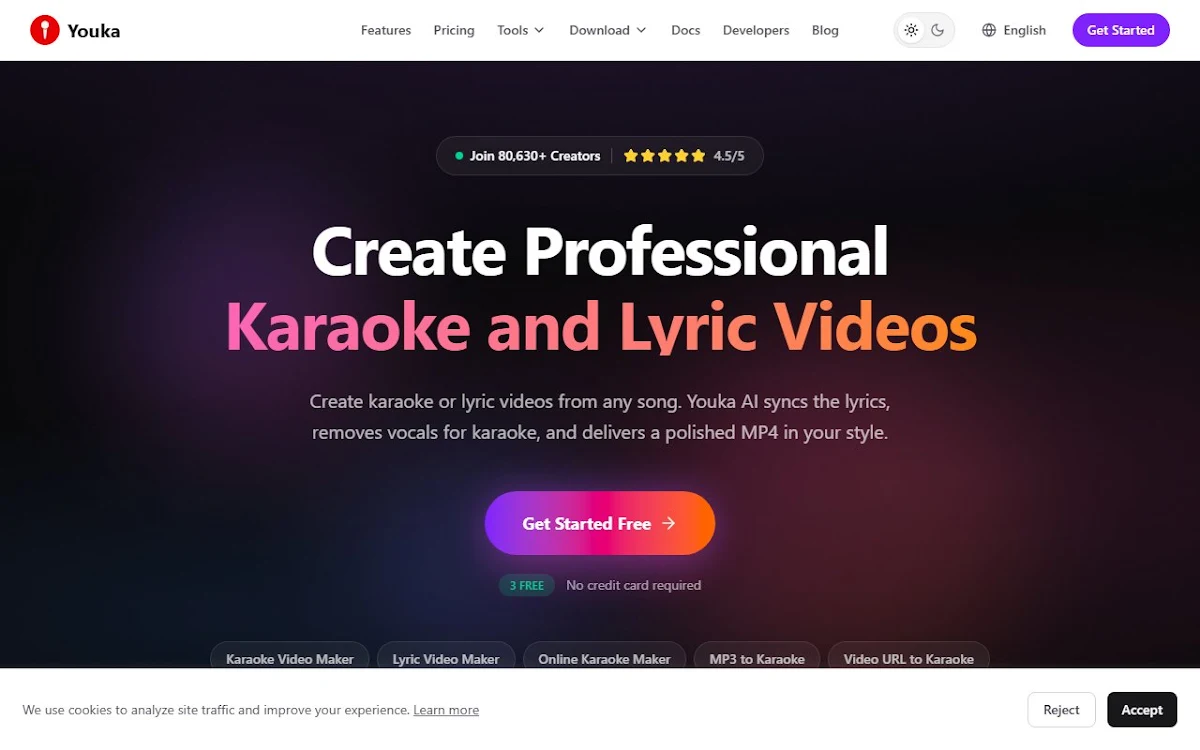Click the Youka brand name text

point(94,31)
